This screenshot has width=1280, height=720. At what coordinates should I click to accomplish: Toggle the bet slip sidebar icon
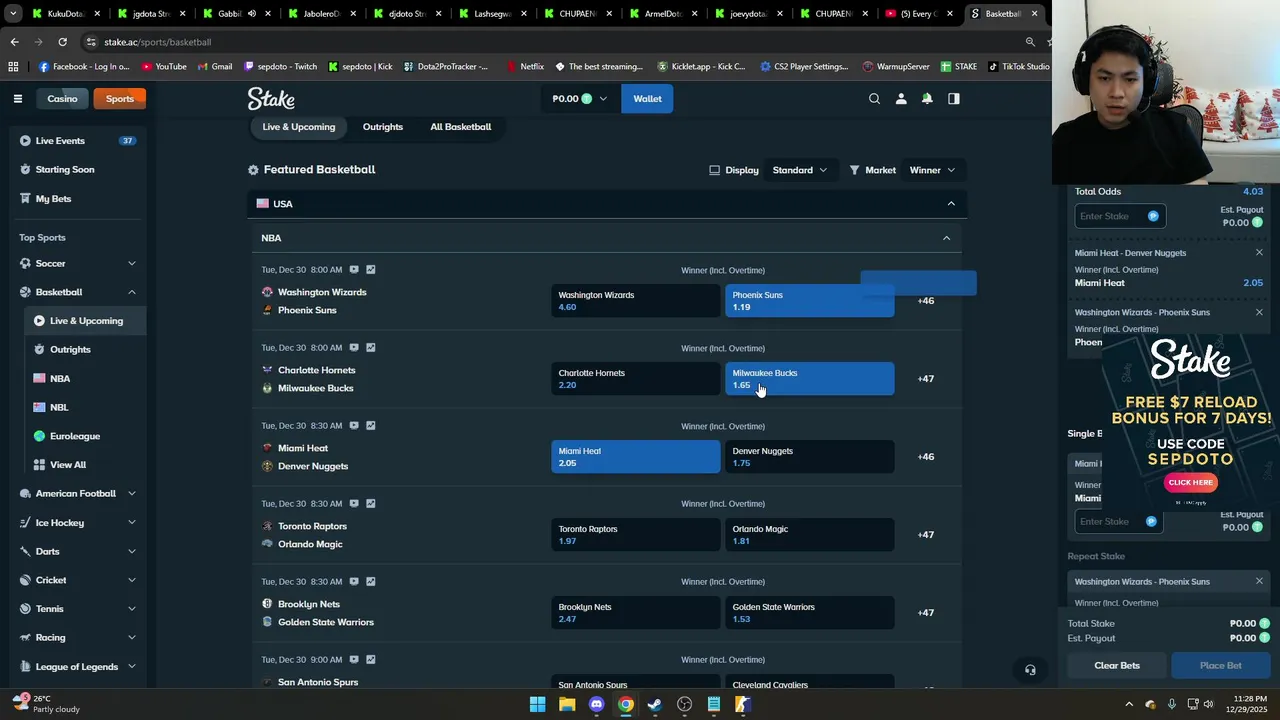(x=954, y=99)
